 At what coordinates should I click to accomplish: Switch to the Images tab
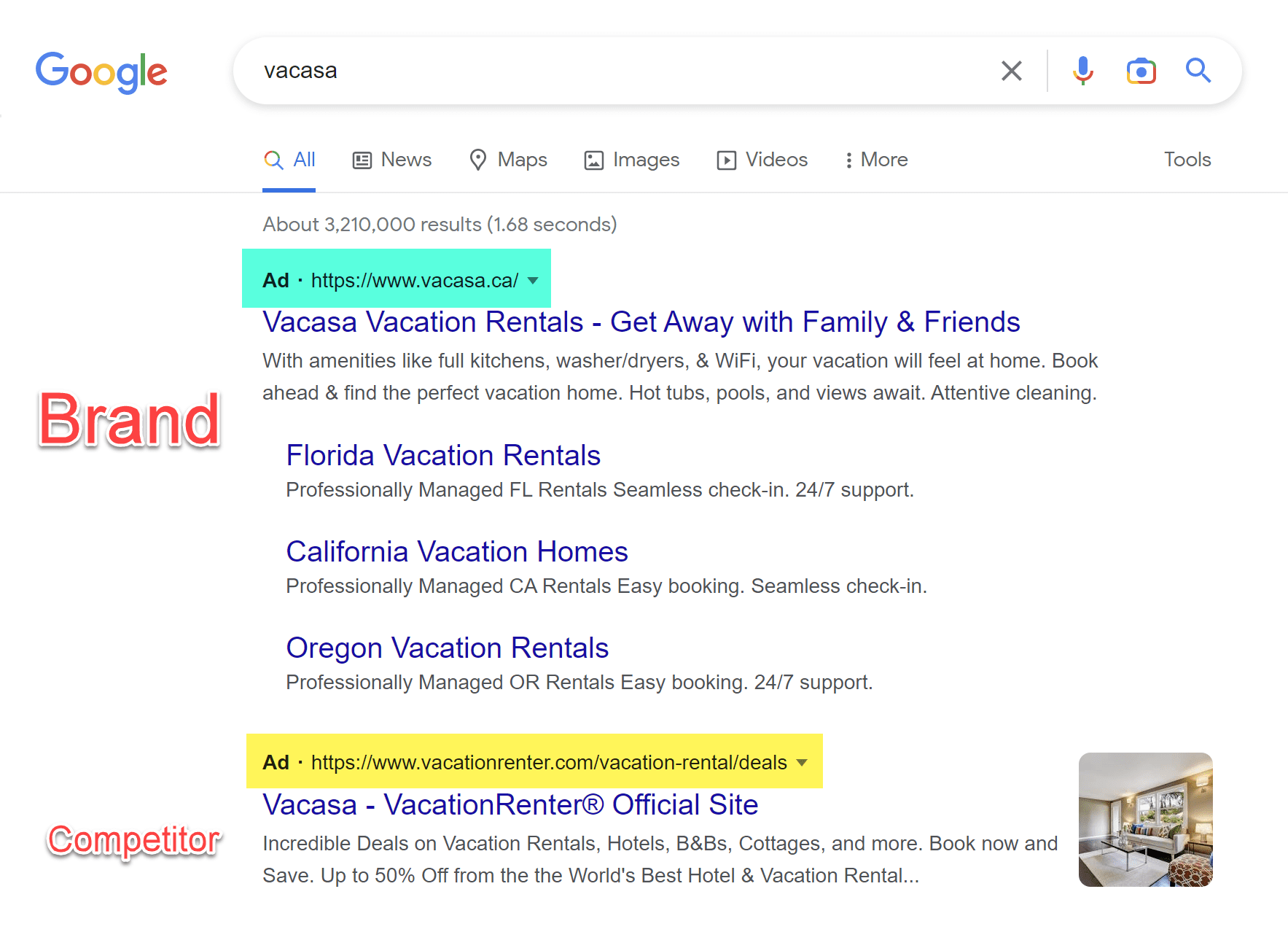click(x=632, y=160)
